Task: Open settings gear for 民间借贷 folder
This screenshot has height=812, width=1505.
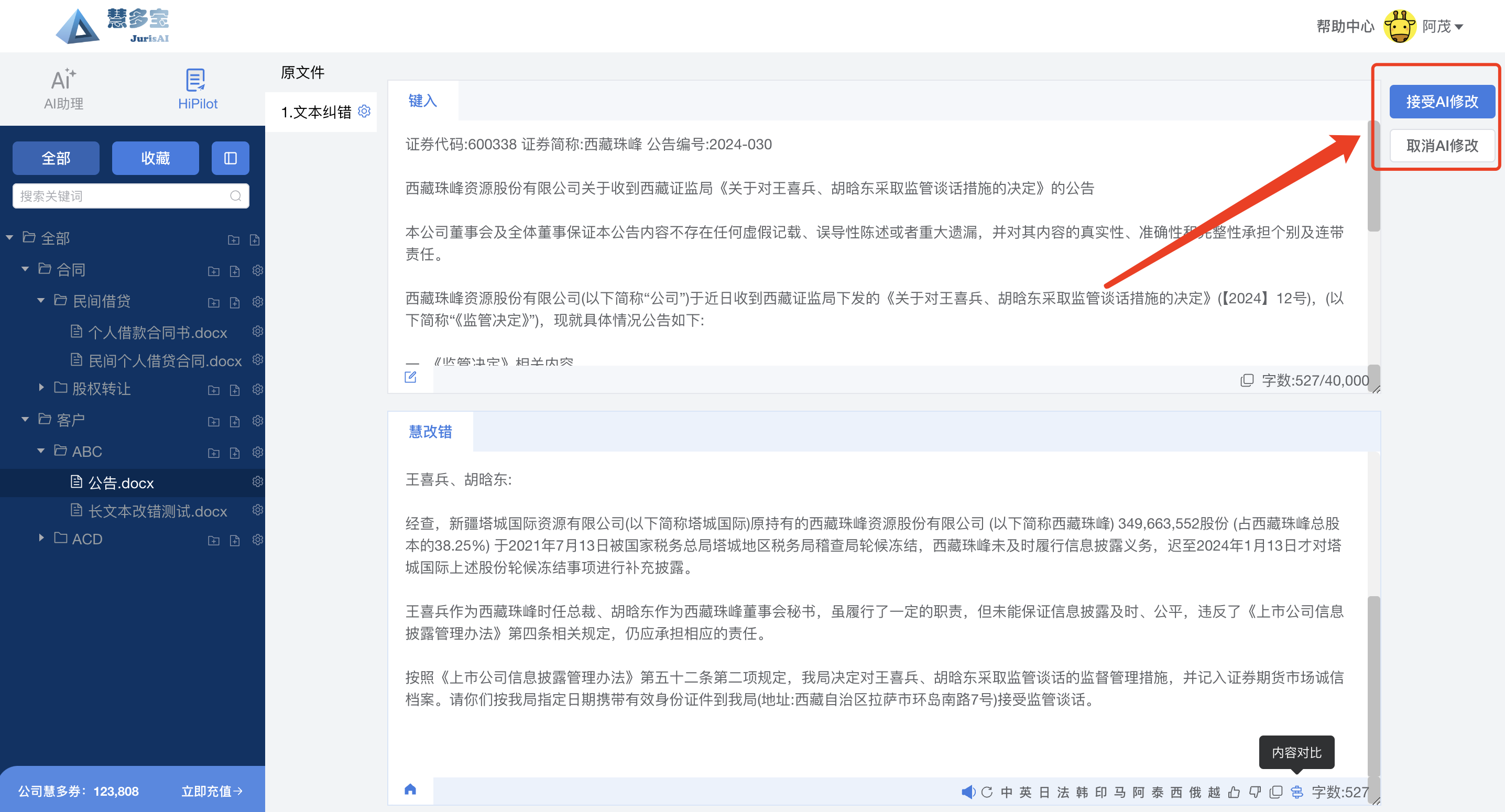Action: point(258,301)
